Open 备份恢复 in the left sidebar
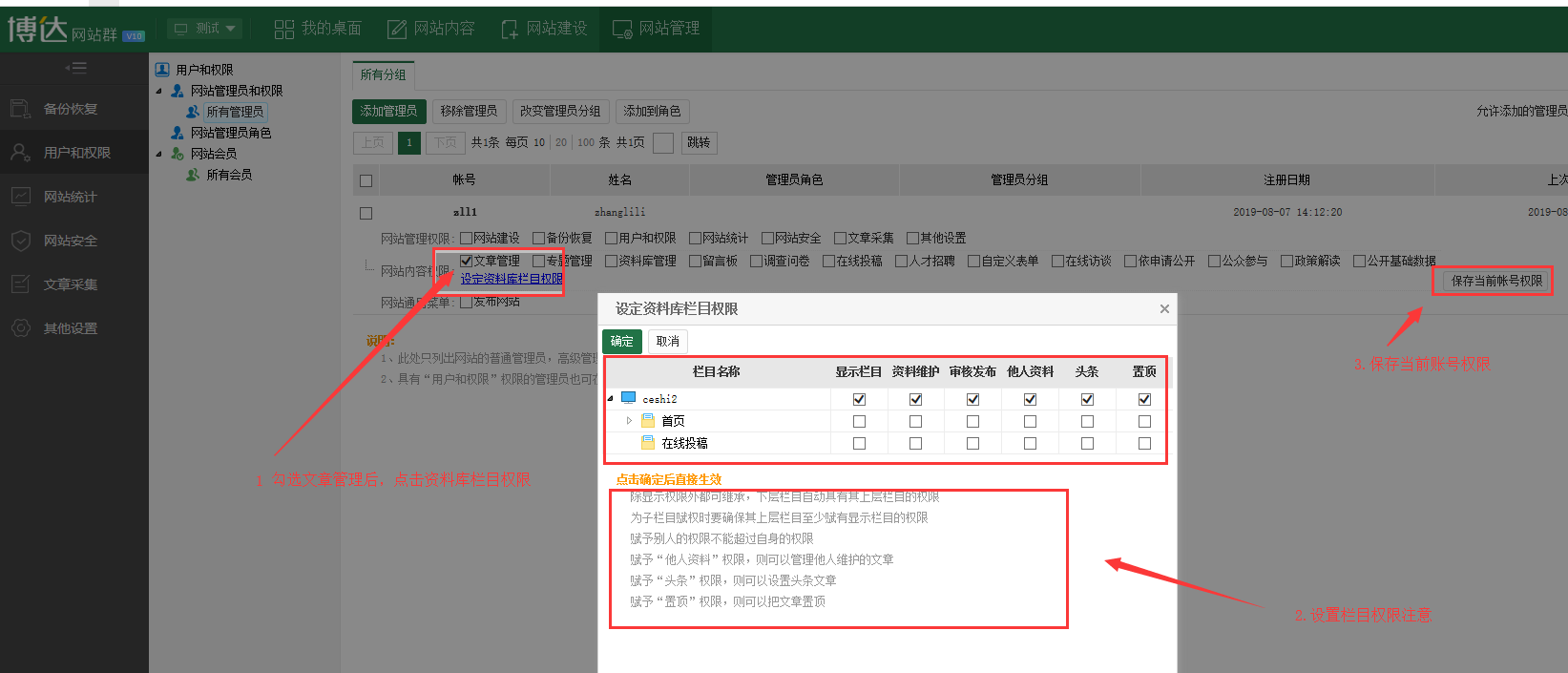The height and width of the screenshot is (673, 1568). point(70,109)
